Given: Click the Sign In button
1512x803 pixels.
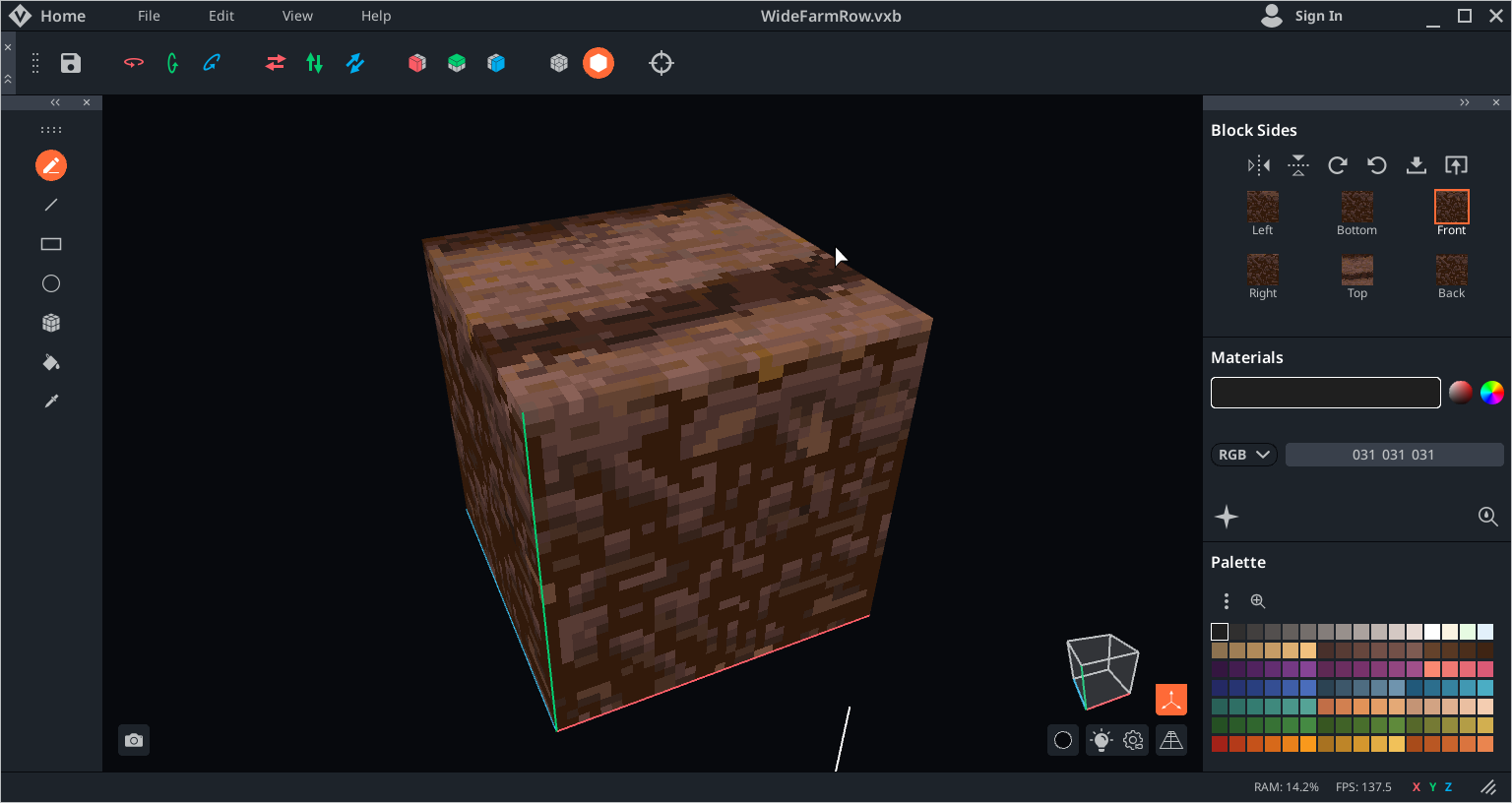Looking at the screenshot, I should pyautogui.click(x=1301, y=16).
